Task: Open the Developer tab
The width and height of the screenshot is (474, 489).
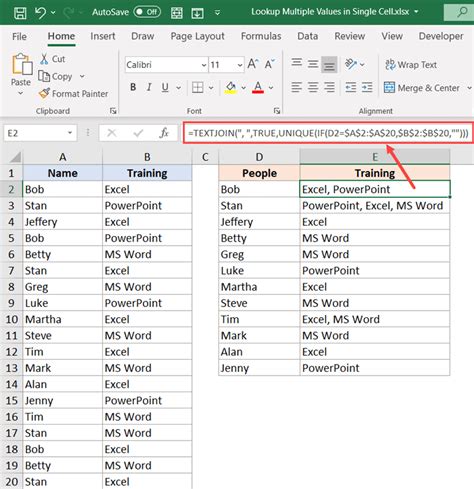Action: [441, 36]
